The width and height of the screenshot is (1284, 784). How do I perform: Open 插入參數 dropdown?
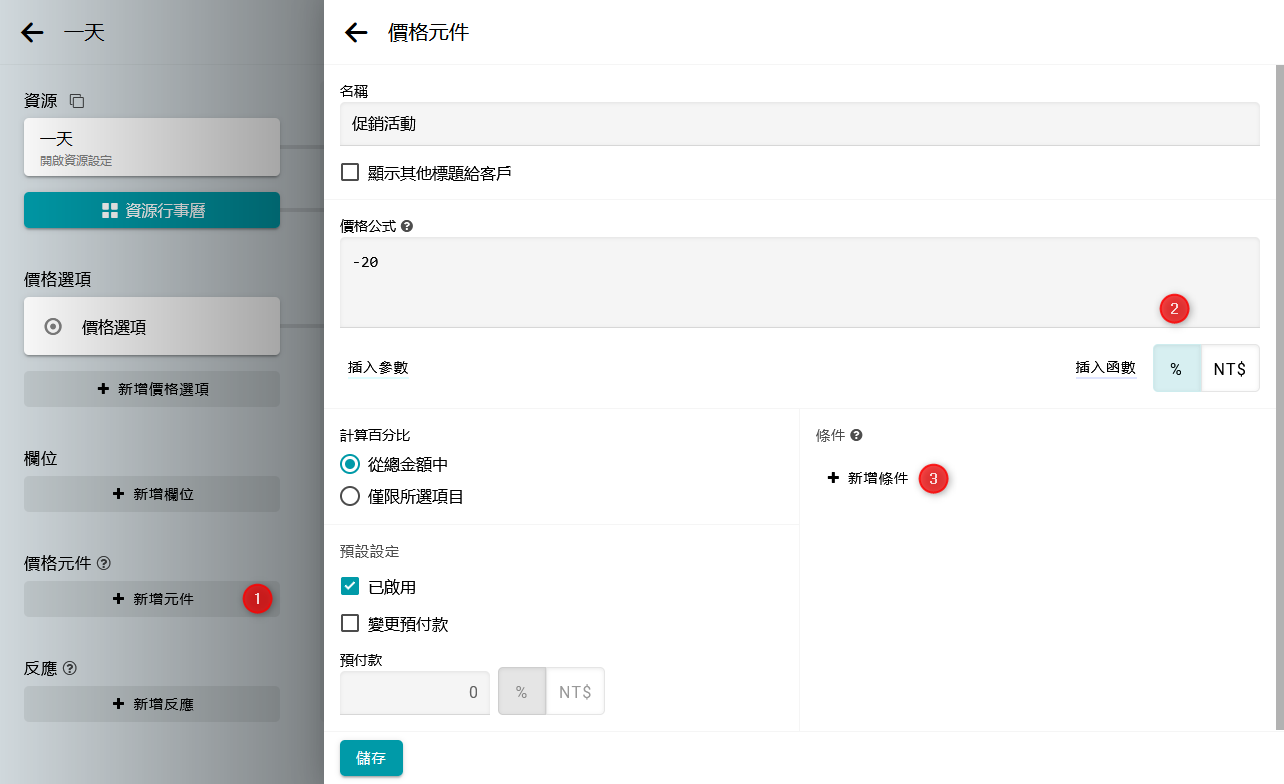point(378,368)
